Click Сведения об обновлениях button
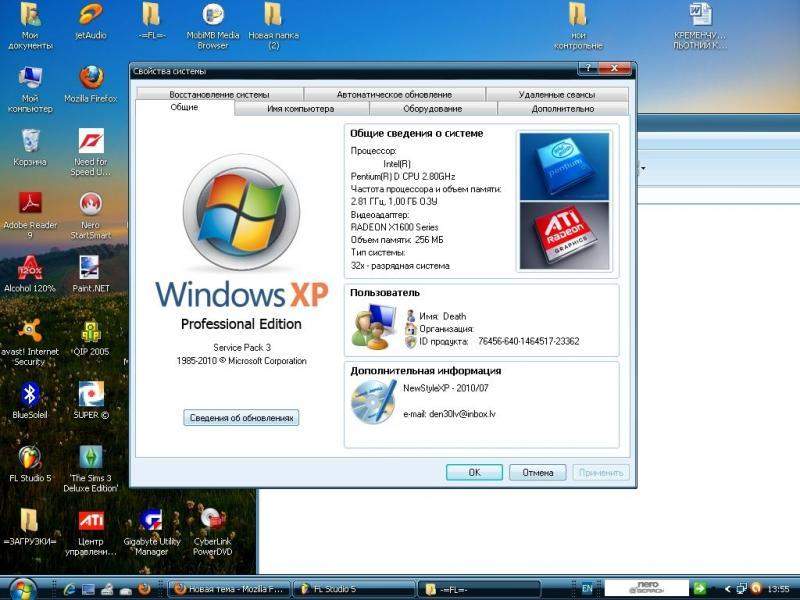The height and width of the screenshot is (600, 800). 241,418
